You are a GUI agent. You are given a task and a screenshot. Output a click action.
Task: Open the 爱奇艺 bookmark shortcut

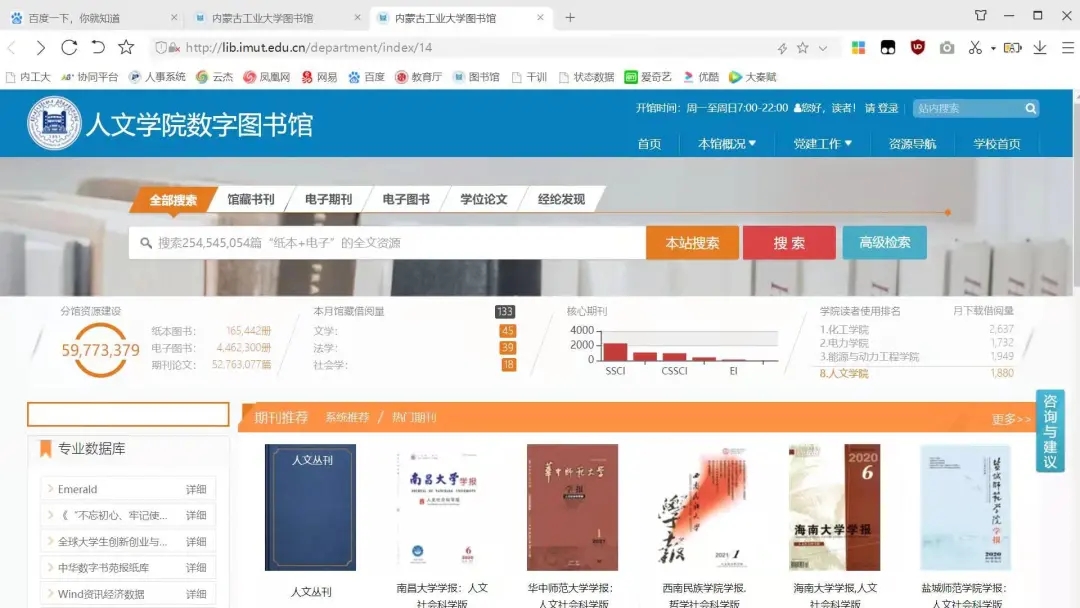(648, 77)
